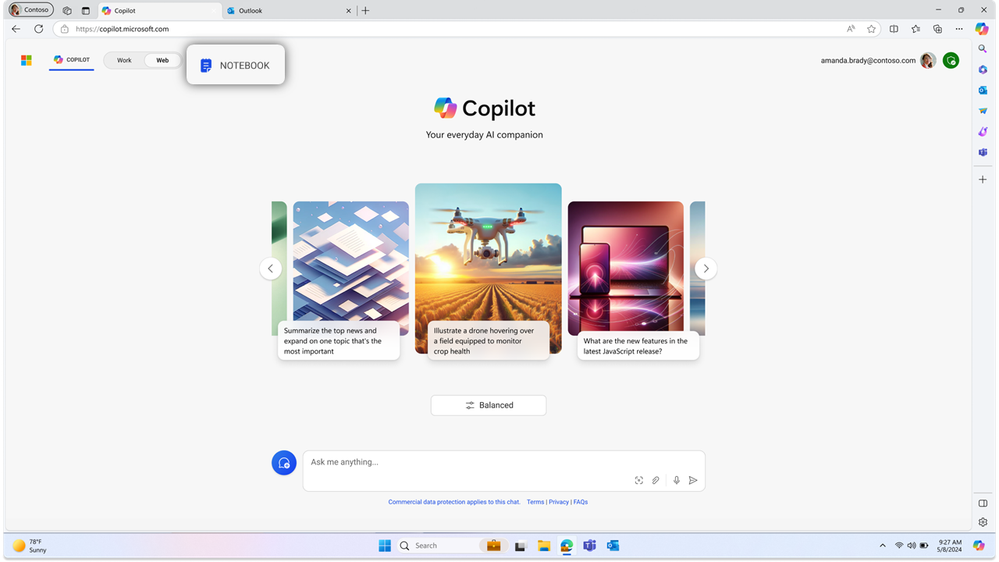Send message with the arrow icon

[x=693, y=480]
